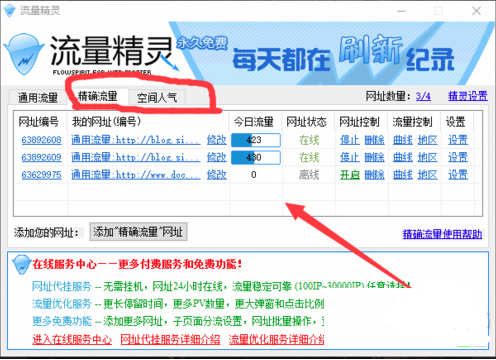The height and width of the screenshot is (360, 496).
Task: Open 曲线 for row 63892609
Action: [x=403, y=157]
